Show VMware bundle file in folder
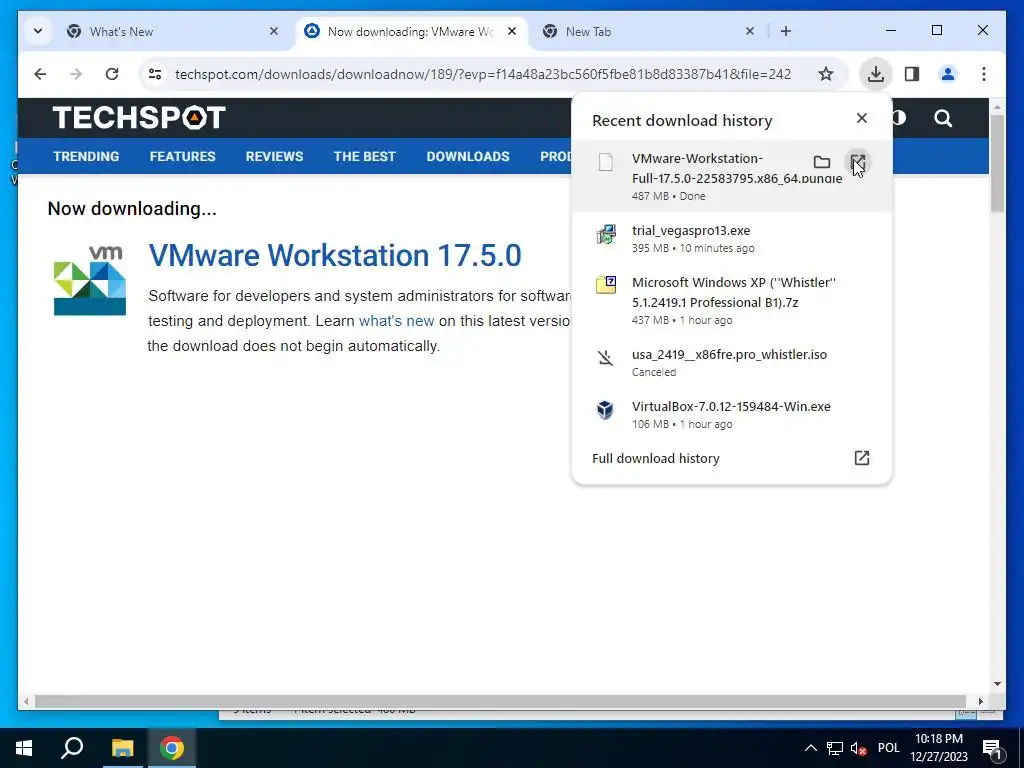This screenshot has width=1024, height=768. coord(822,161)
